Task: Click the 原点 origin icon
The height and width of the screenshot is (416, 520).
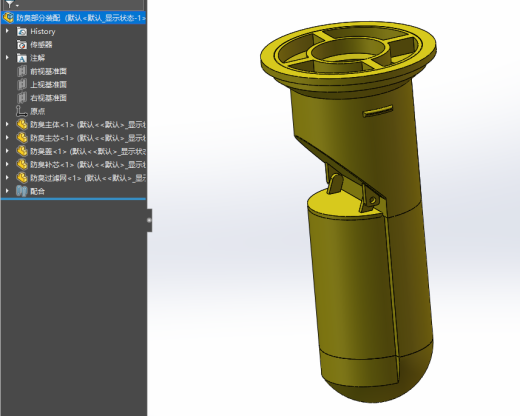Action: click(x=22, y=111)
